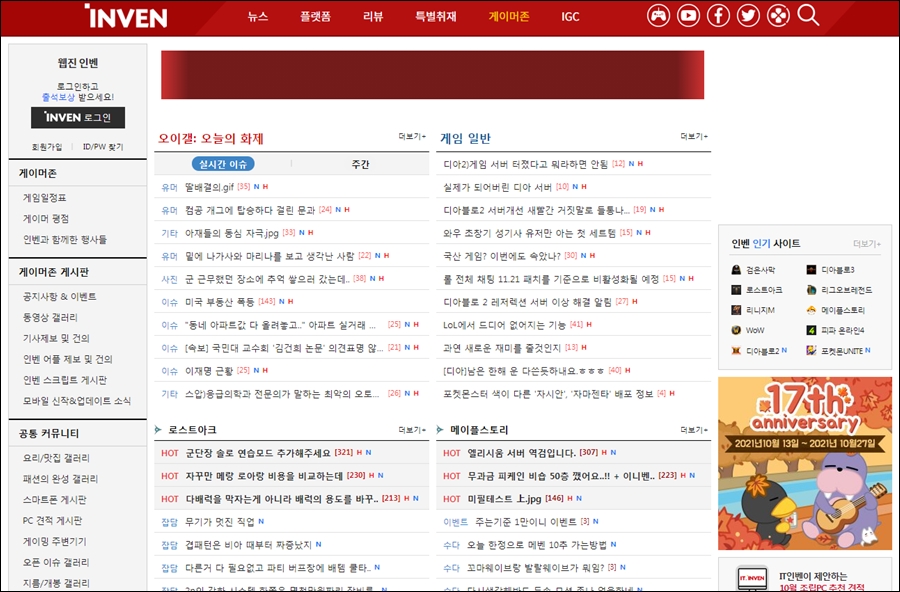Image resolution: width=900 pixels, height=592 pixels.
Task: Open PC 견적 게시판 in sidebar
Action: click(52, 520)
